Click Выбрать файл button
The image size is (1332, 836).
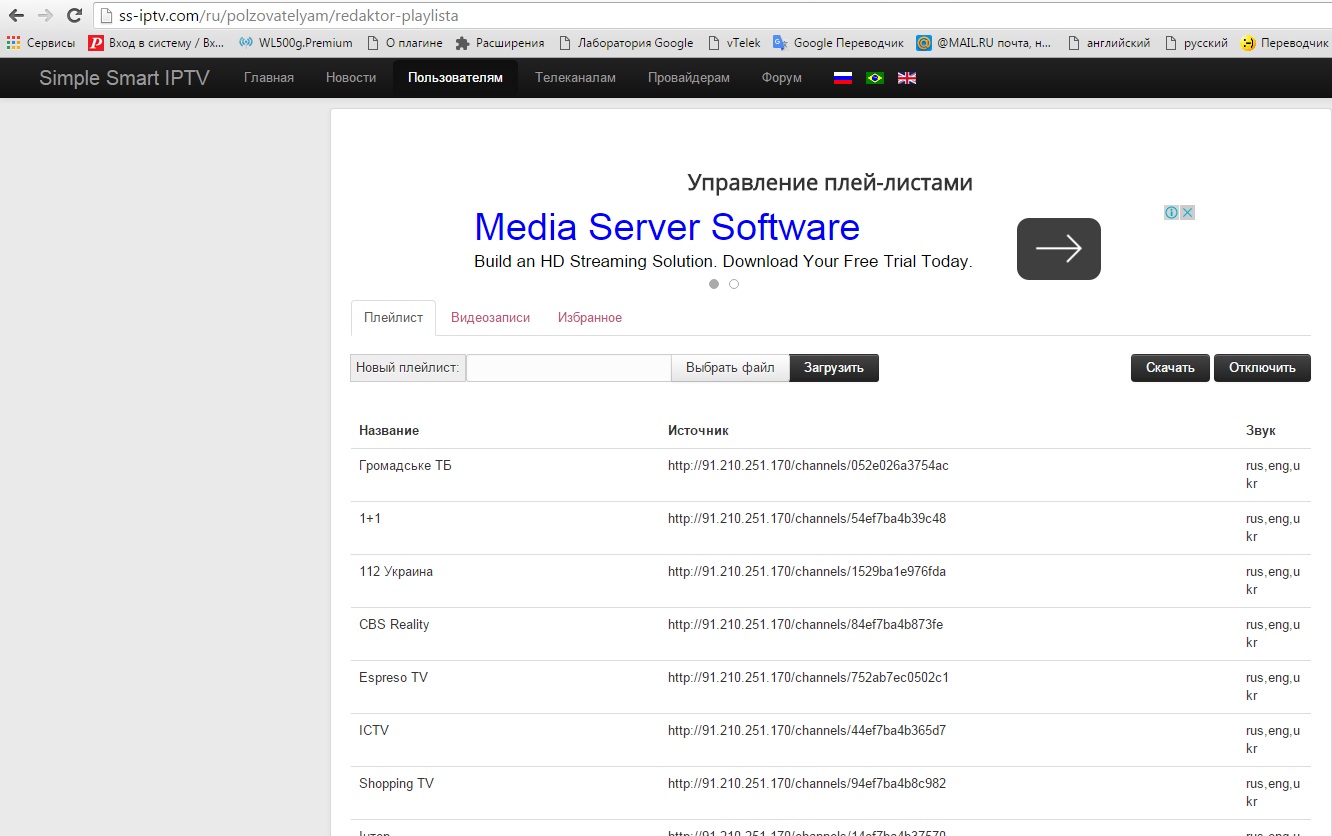click(730, 368)
